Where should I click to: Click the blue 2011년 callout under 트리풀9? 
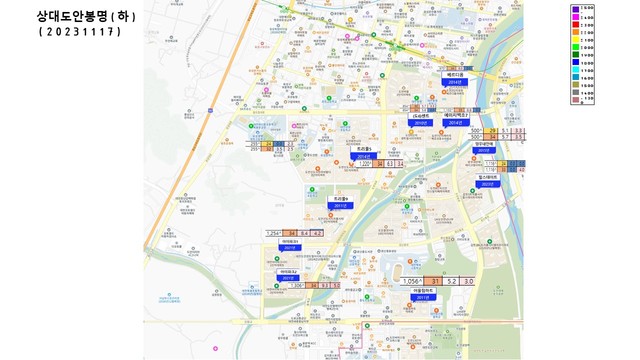(x=340, y=206)
